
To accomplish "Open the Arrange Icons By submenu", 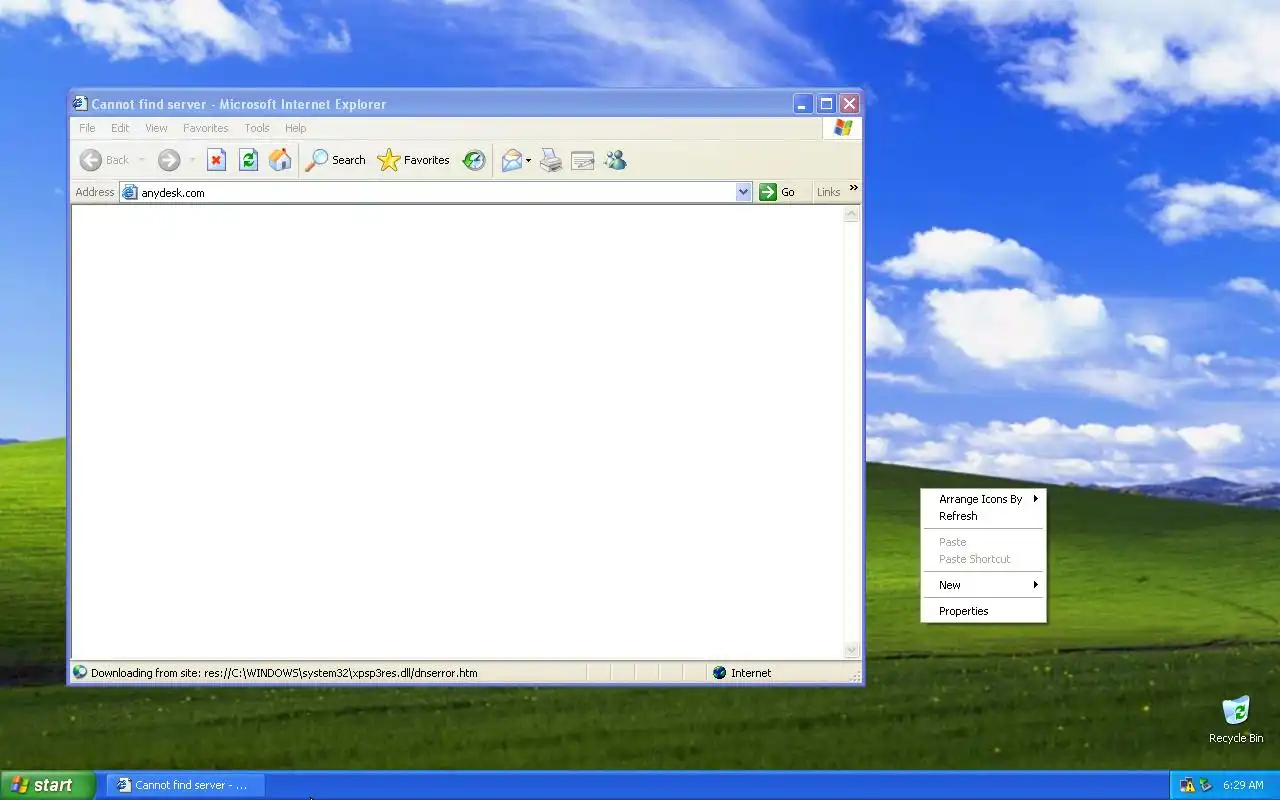I will click(x=984, y=499).
